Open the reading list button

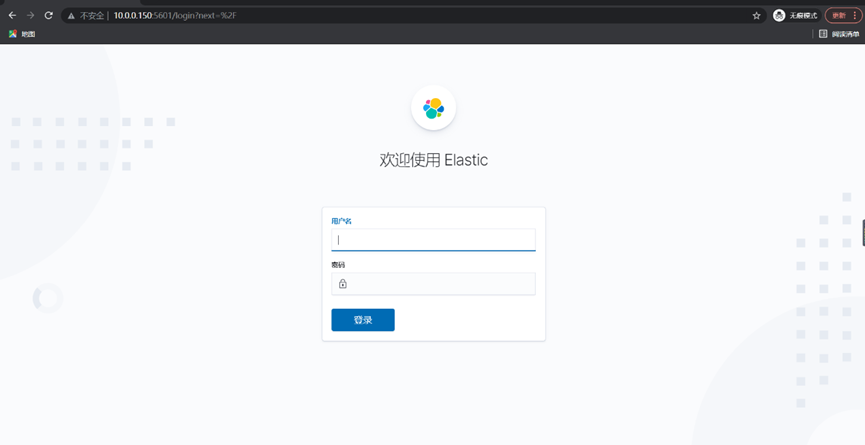839,34
